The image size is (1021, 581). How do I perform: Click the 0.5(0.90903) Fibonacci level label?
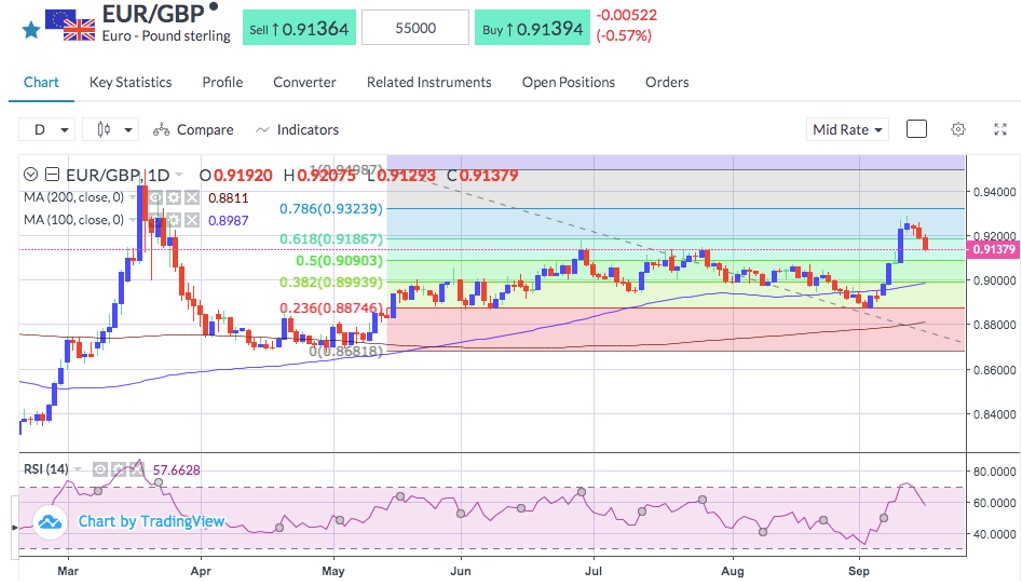click(x=339, y=261)
